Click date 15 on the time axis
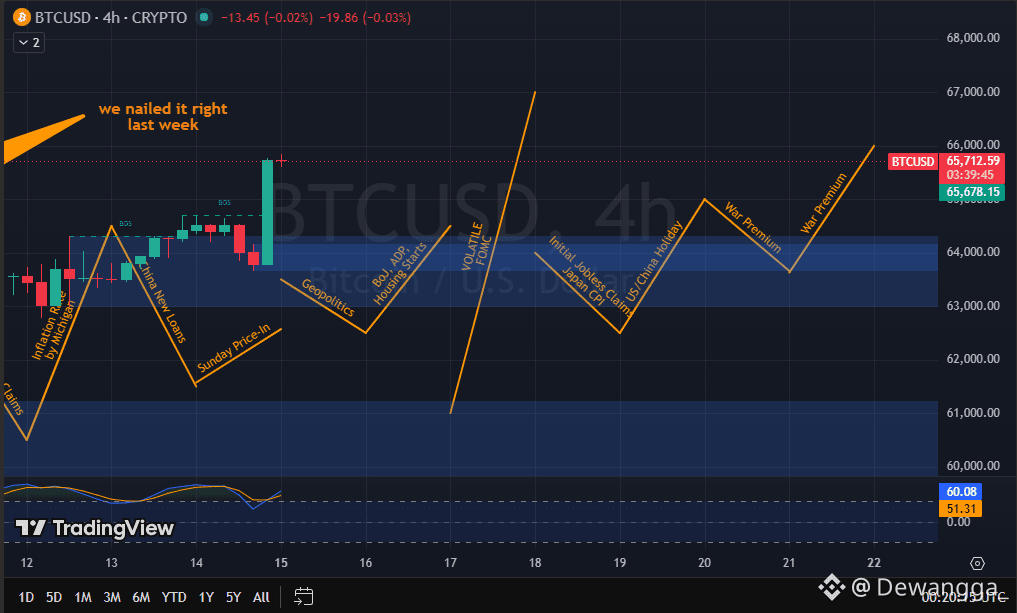This screenshot has width=1017, height=613. point(281,562)
